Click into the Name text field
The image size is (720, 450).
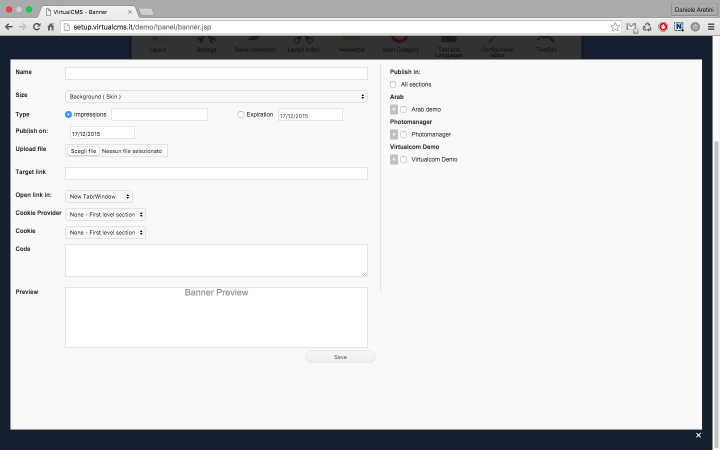click(216, 74)
